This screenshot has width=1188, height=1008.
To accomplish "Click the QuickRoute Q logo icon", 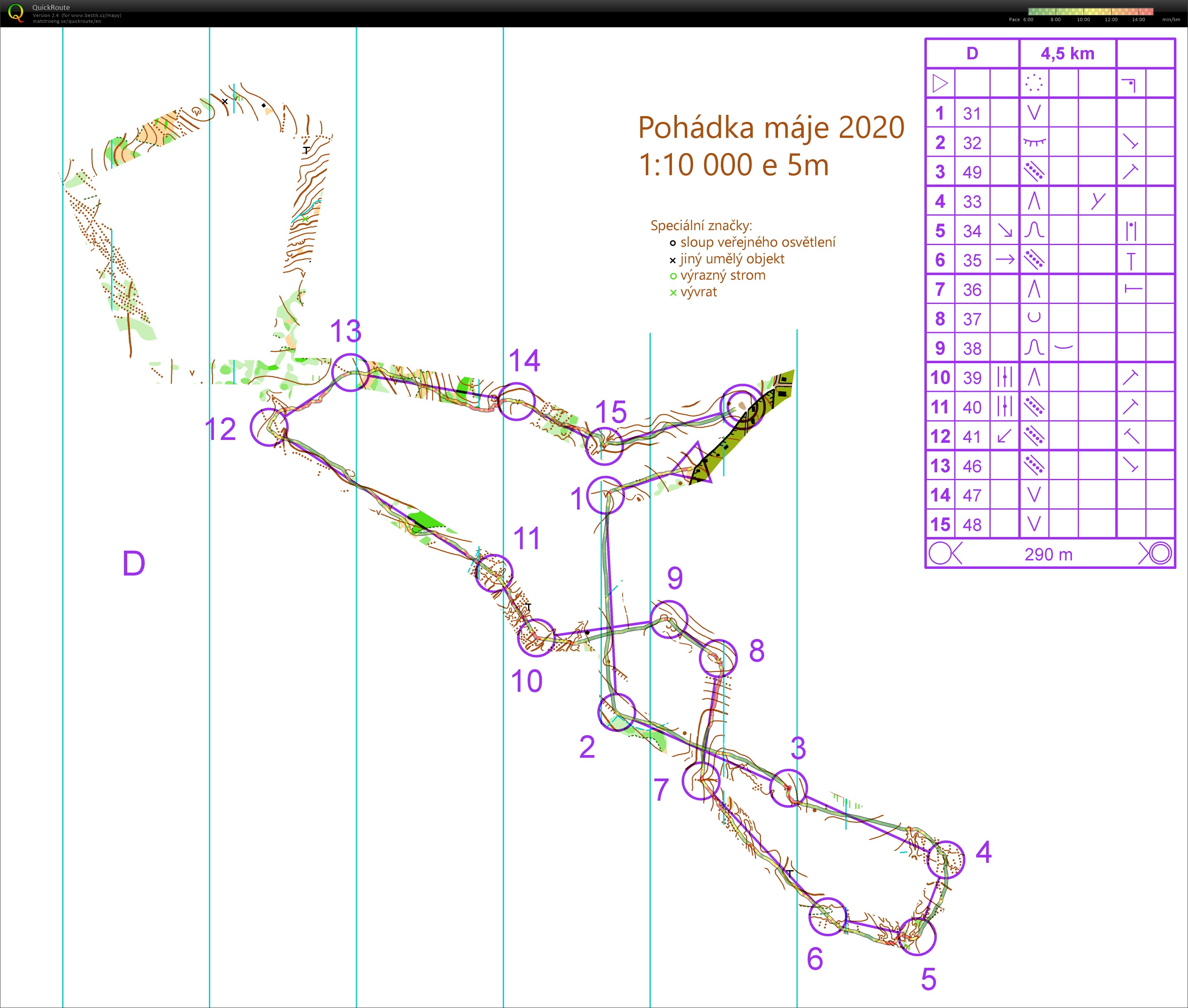I will click(x=17, y=12).
